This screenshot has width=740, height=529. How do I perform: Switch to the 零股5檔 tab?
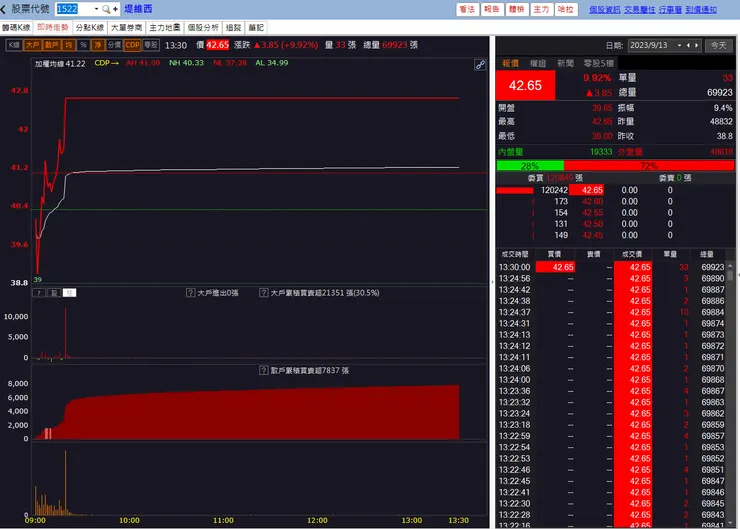click(x=598, y=63)
